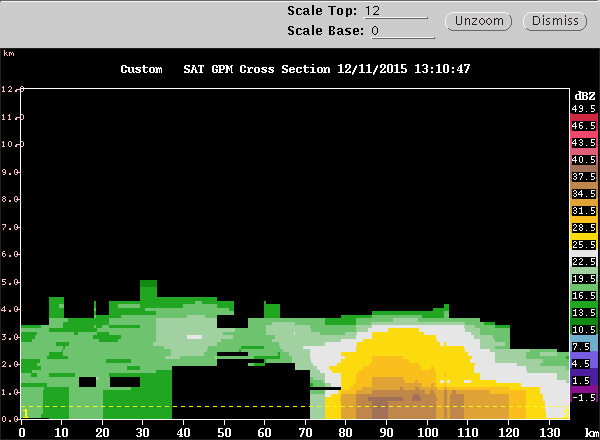Select the 1.5 dBZ color legend entry
The image size is (600, 440).
[581, 381]
